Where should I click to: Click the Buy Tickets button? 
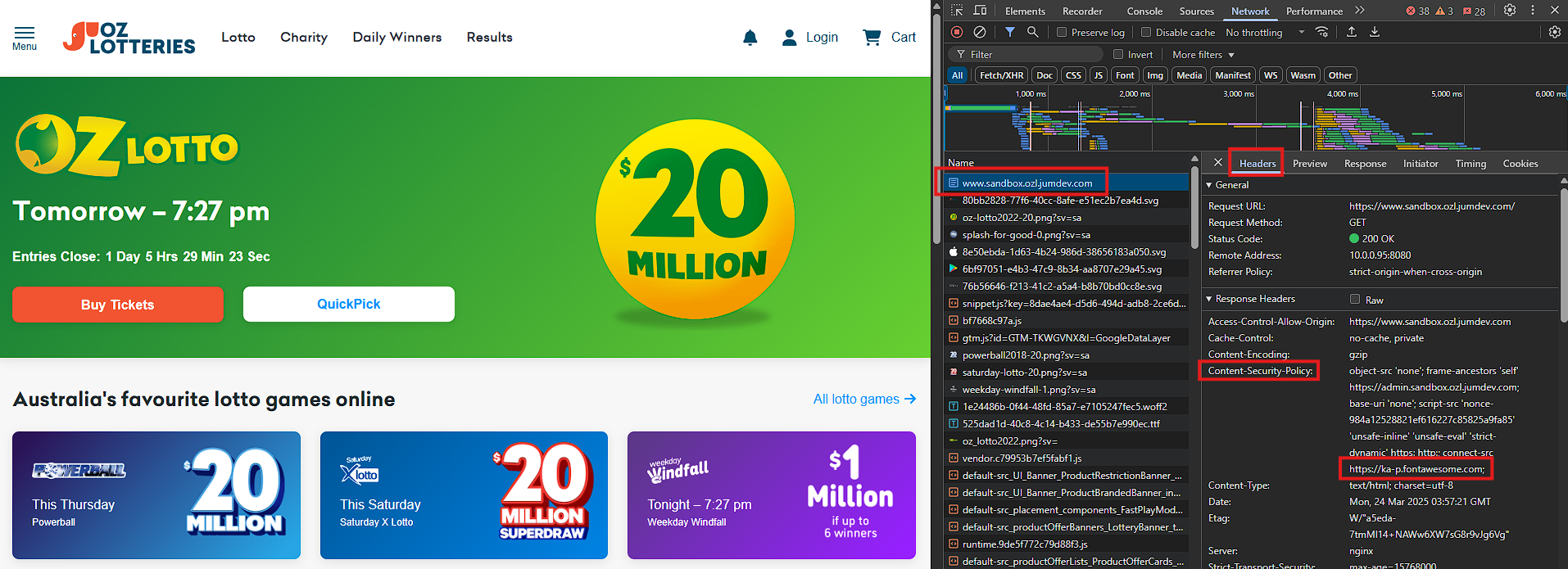click(118, 305)
